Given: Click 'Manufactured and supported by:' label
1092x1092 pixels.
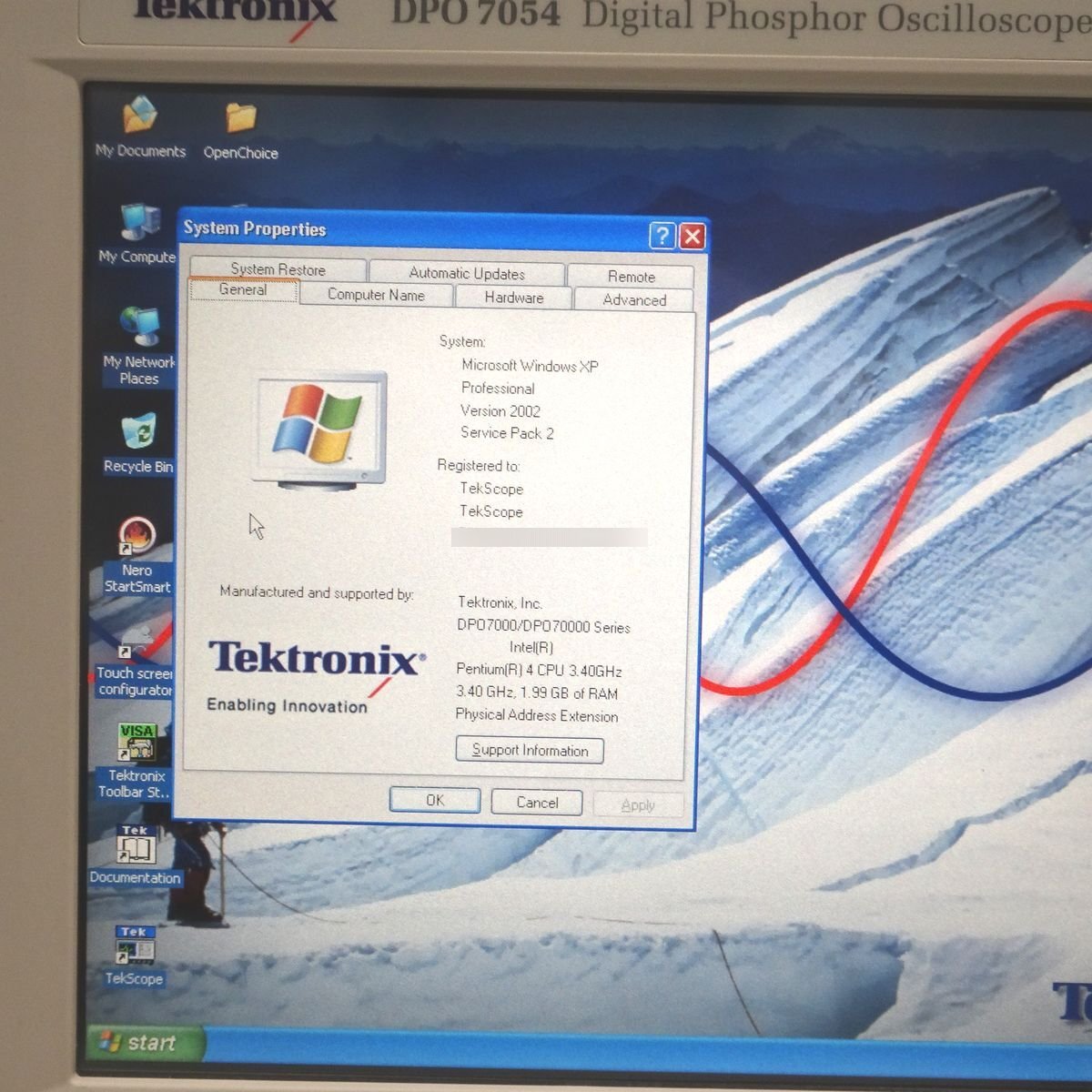Looking at the screenshot, I should [317, 592].
